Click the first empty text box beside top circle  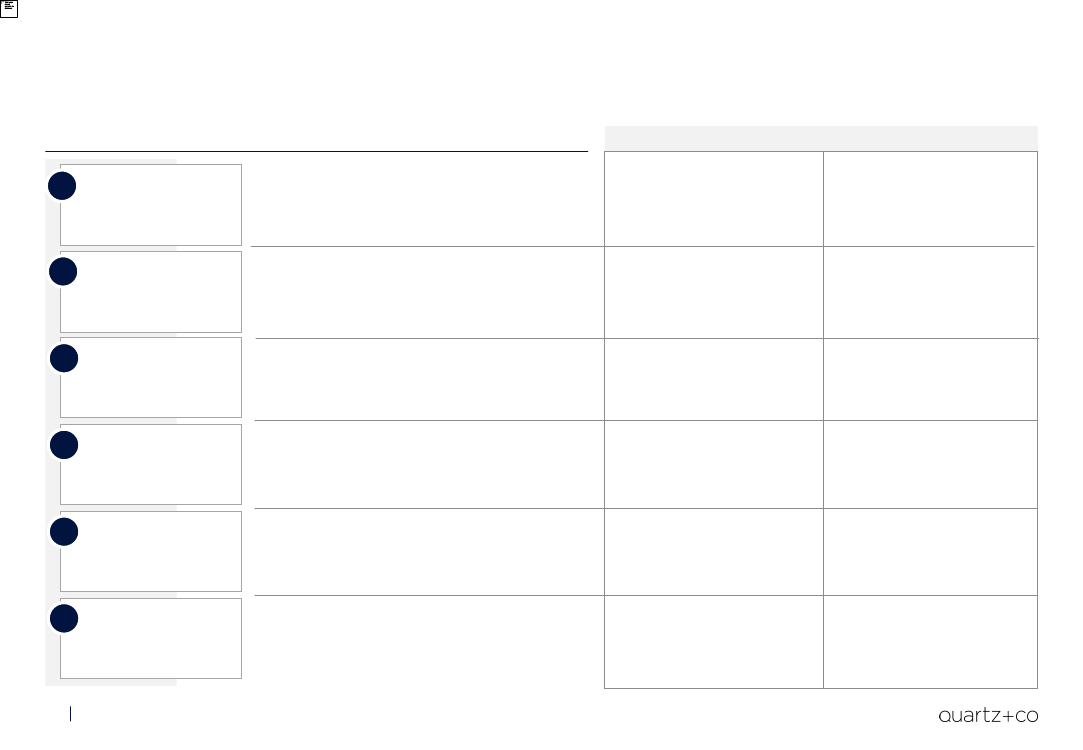click(151, 204)
